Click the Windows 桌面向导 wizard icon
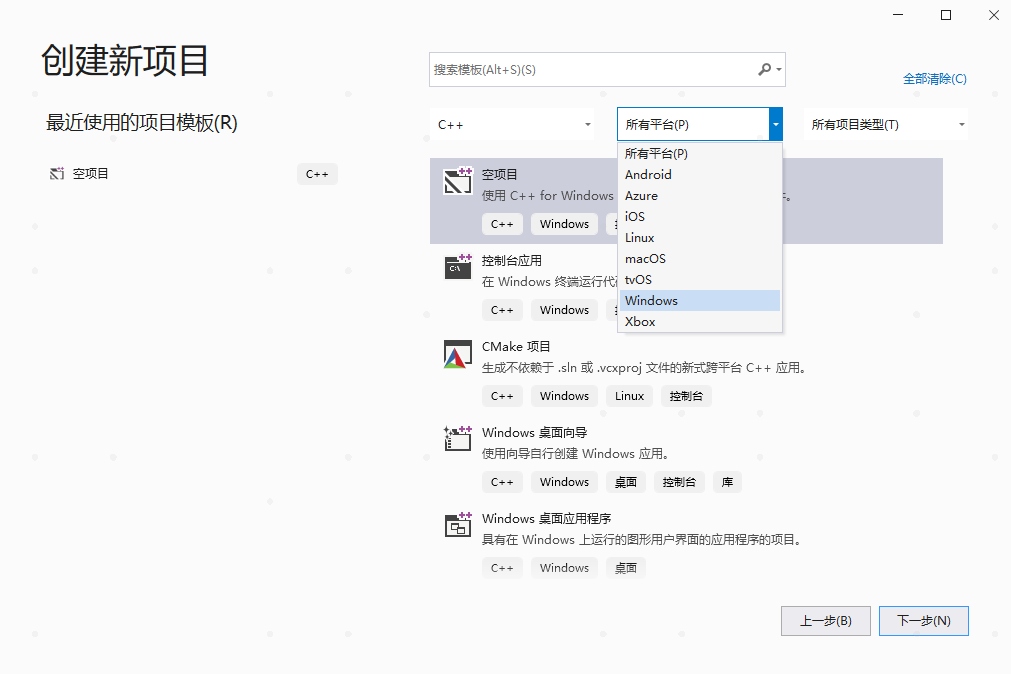This screenshot has width=1011, height=674. 458,439
